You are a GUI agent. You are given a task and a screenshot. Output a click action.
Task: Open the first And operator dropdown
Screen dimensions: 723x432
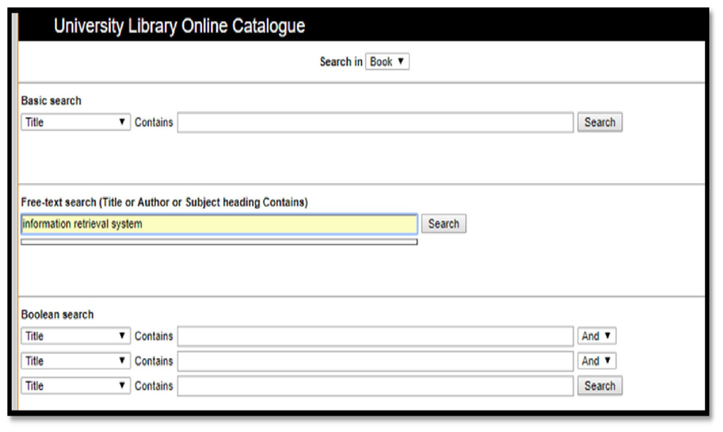click(597, 336)
